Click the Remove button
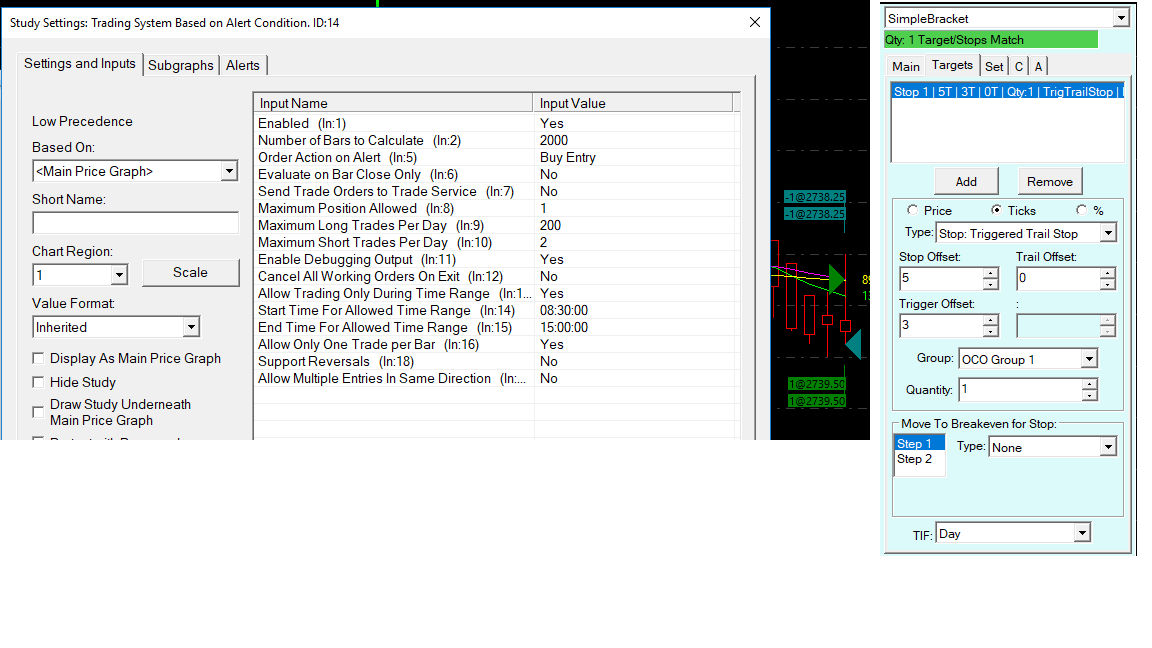This screenshot has width=1152, height=648. coord(1050,181)
